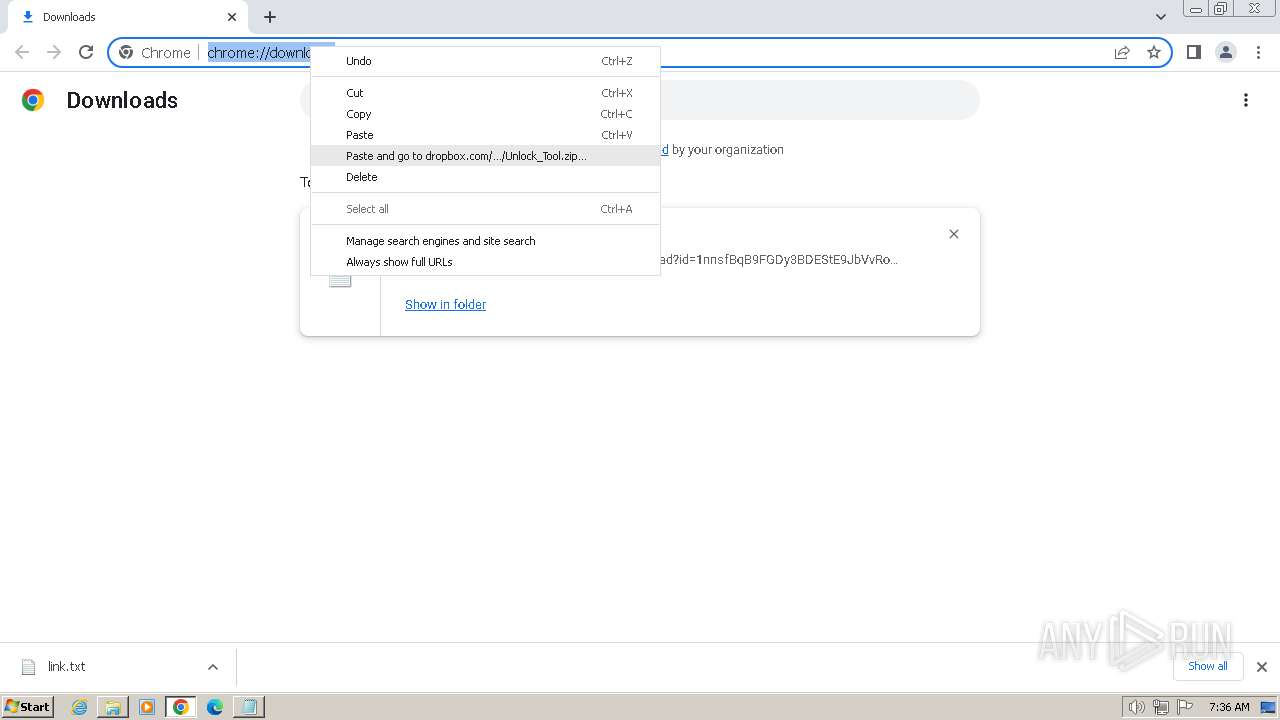Click the network tray icon
Image resolution: width=1280 pixels, height=720 pixels.
click(x=1161, y=707)
